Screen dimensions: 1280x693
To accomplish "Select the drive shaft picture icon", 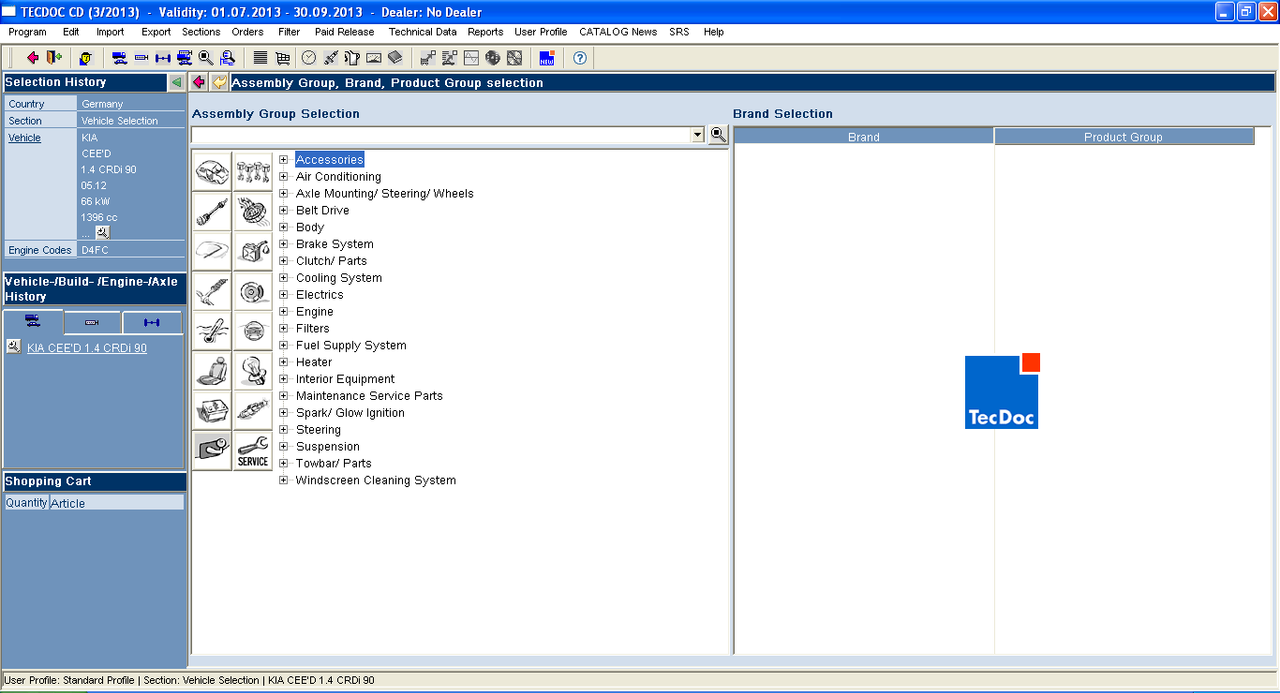I will (212, 211).
